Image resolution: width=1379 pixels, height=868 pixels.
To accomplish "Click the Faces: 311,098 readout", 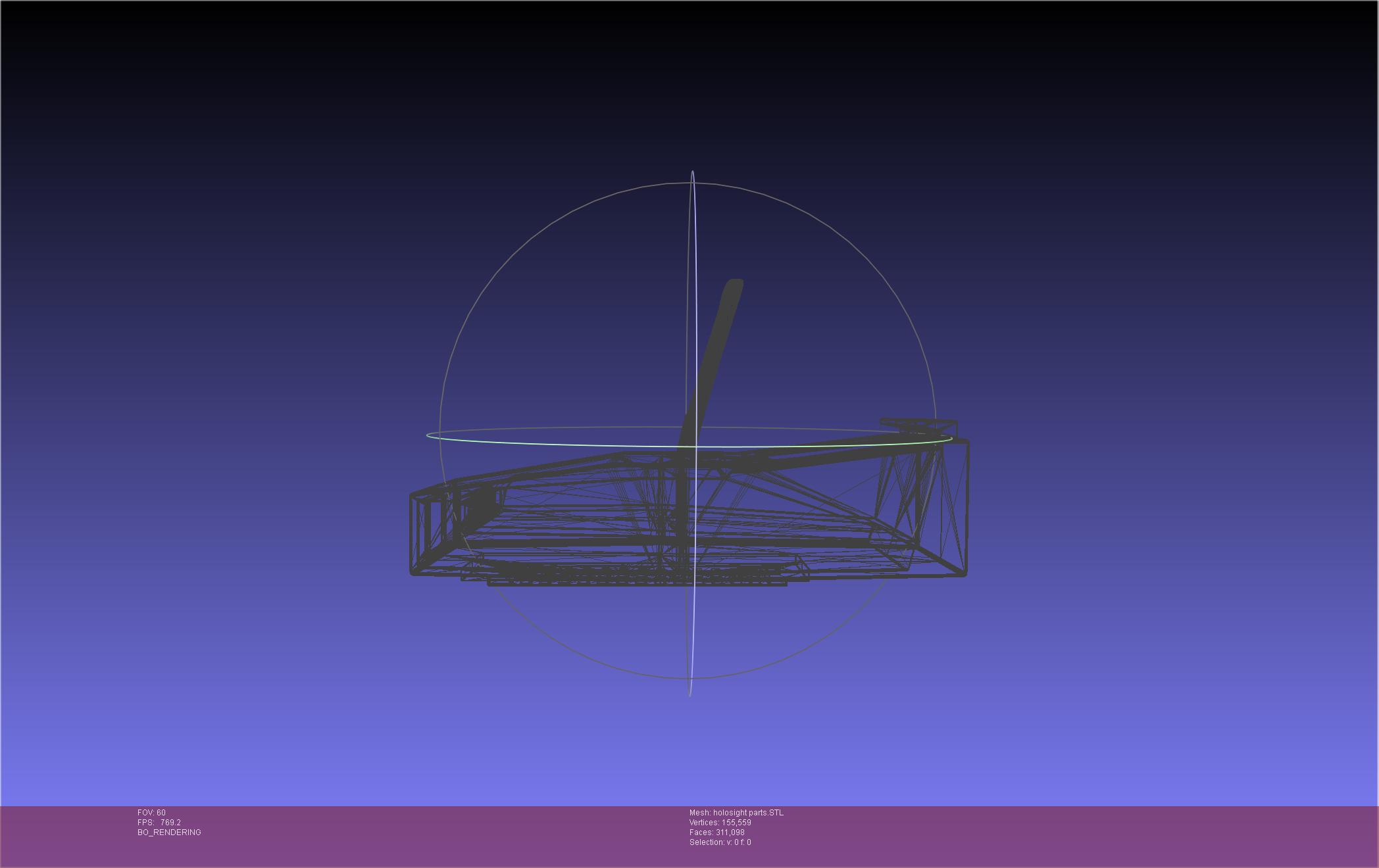I will 716,832.
